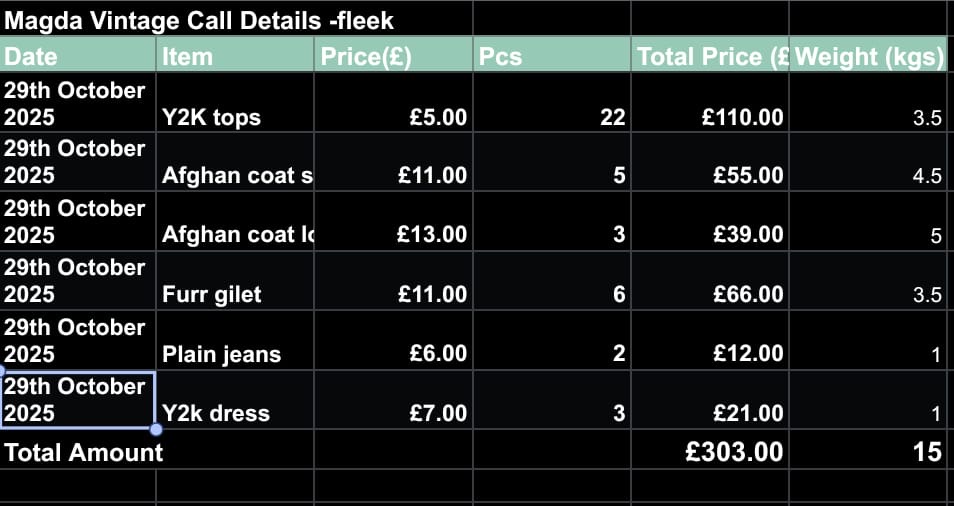Click the £66.00 total price cell
954x506 pixels.
(x=710, y=282)
